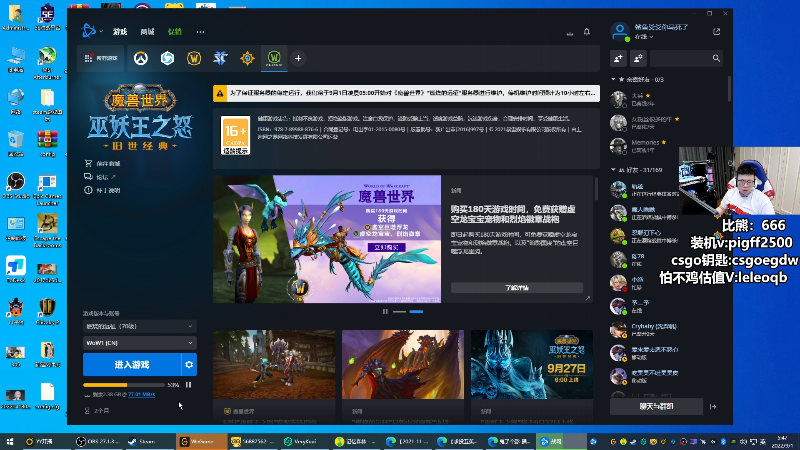Click the download speed link
The image size is (800, 450).
[x=141, y=394]
